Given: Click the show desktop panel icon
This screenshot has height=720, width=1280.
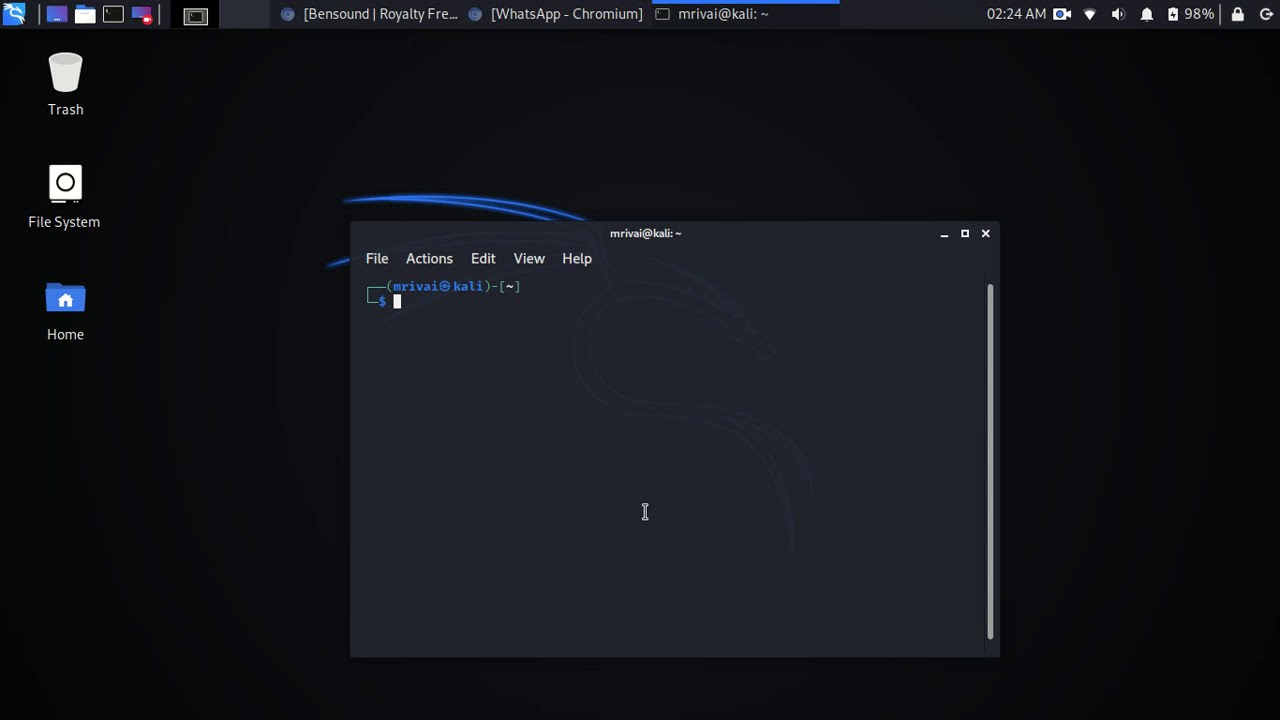Looking at the screenshot, I should (57, 15).
